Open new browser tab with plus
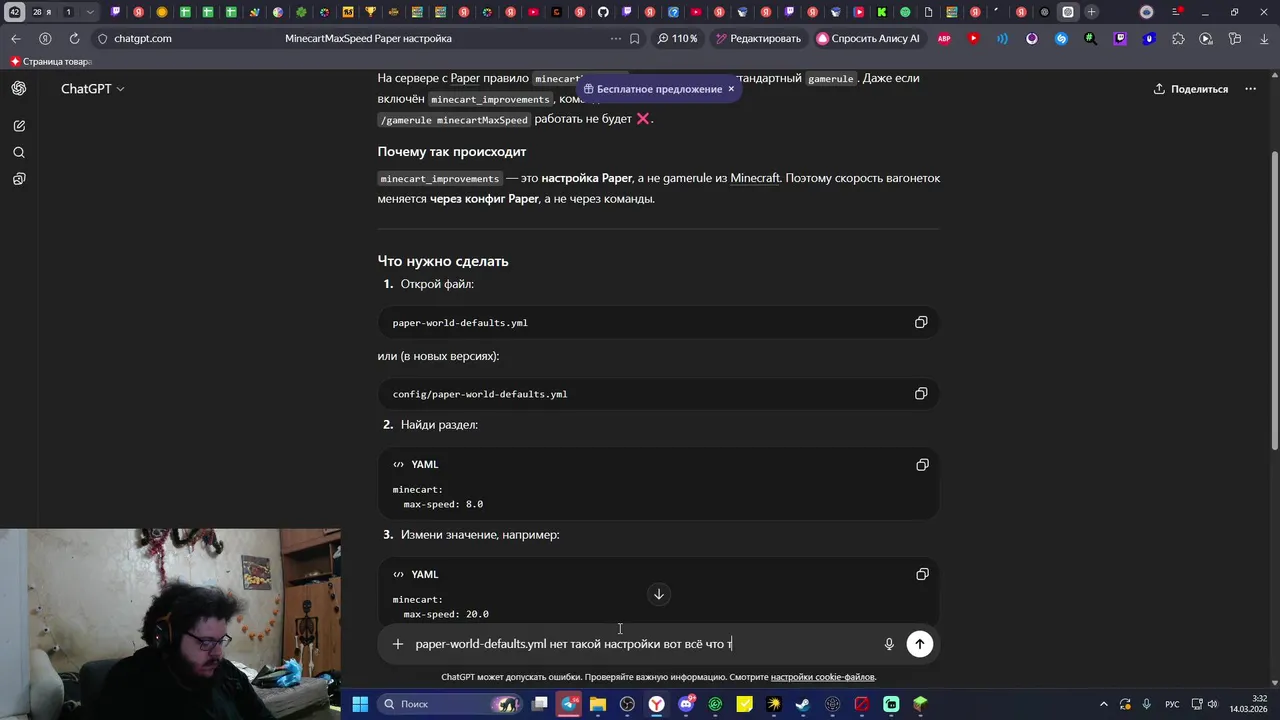The height and width of the screenshot is (720, 1280). coord(1091,12)
